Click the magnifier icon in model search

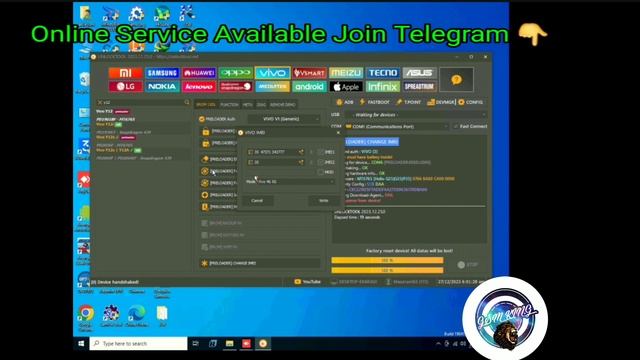tap(187, 102)
